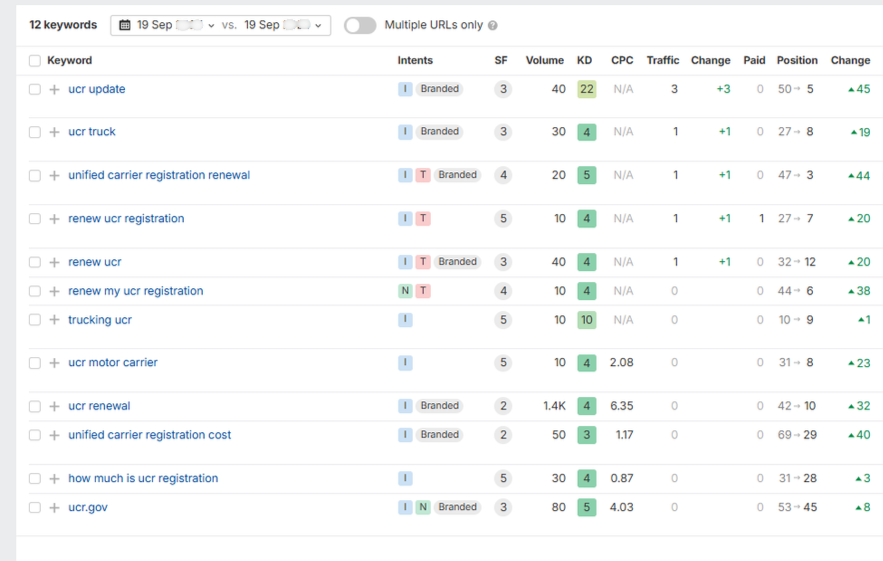Click the SF count badge for ucr update
This screenshot has width=883, height=561.
[503, 89]
